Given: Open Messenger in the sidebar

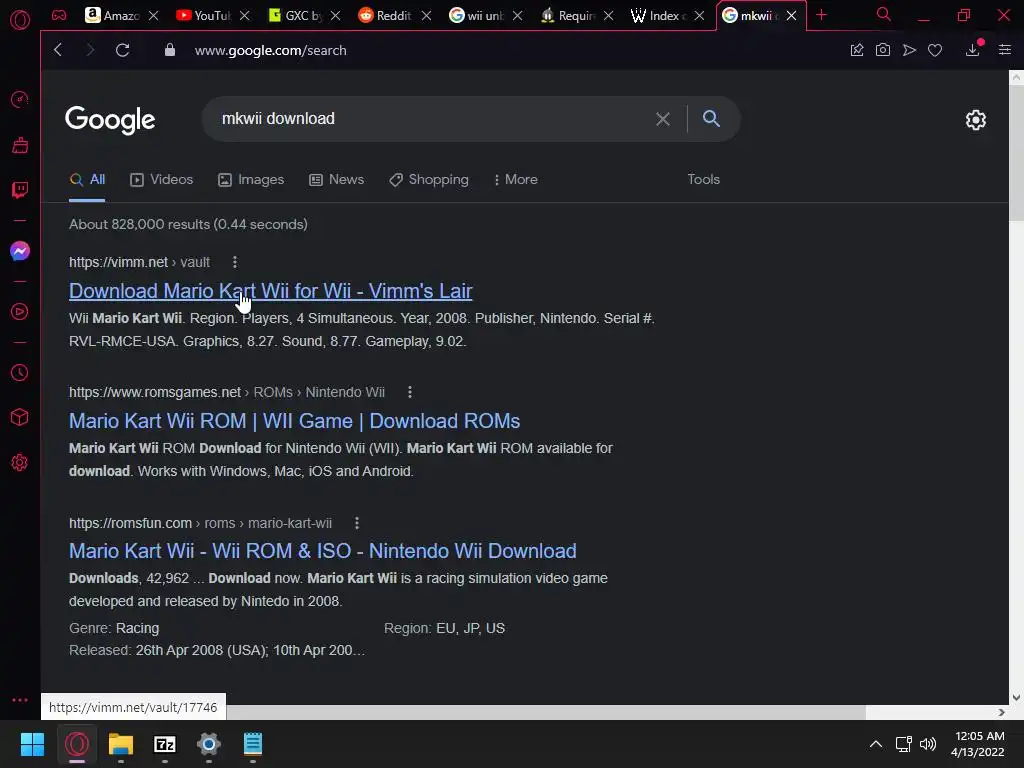Looking at the screenshot, I should point(20,251).
